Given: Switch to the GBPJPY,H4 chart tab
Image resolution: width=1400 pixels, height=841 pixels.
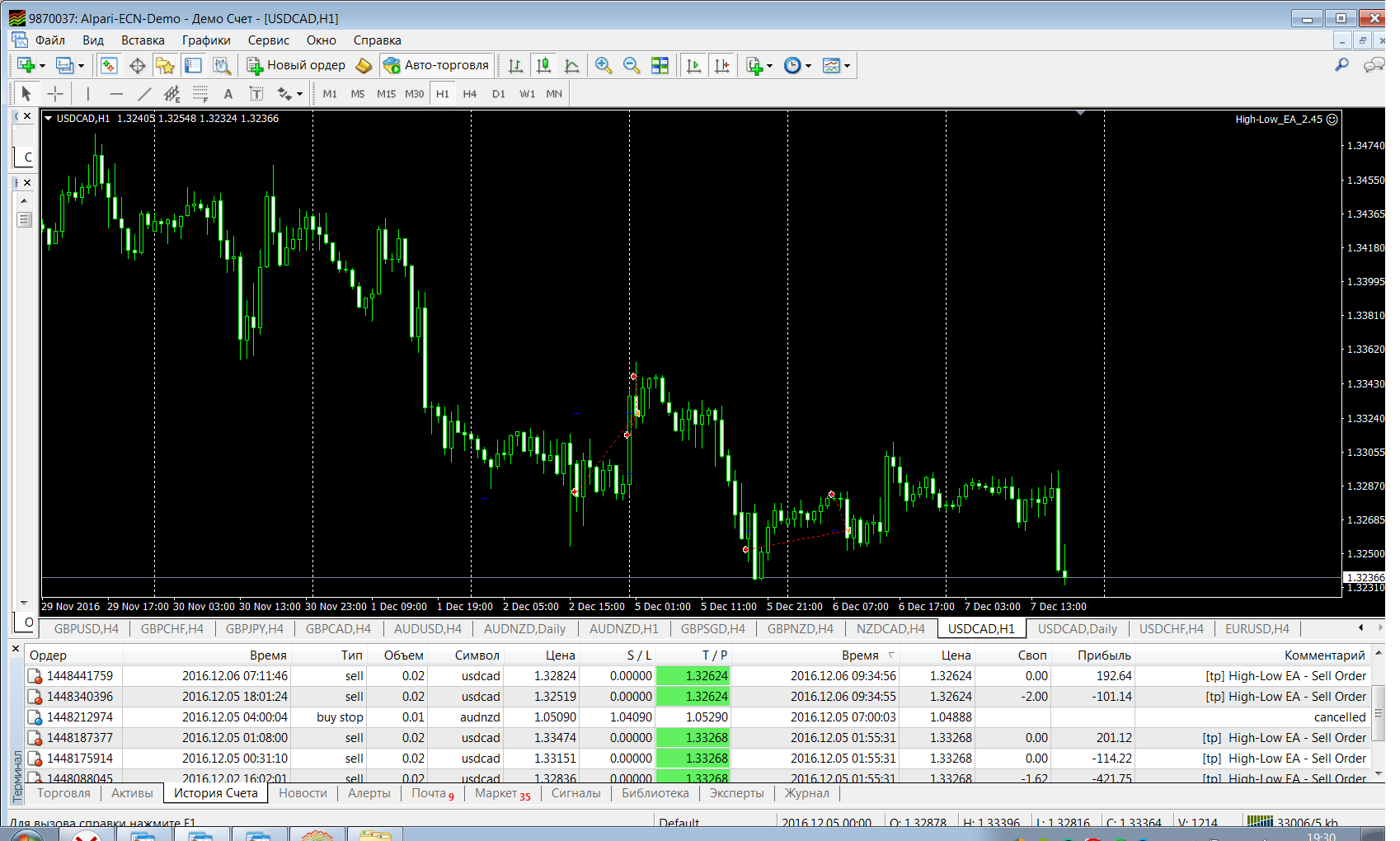Looking at the screenshot, I should click(254, 628).
